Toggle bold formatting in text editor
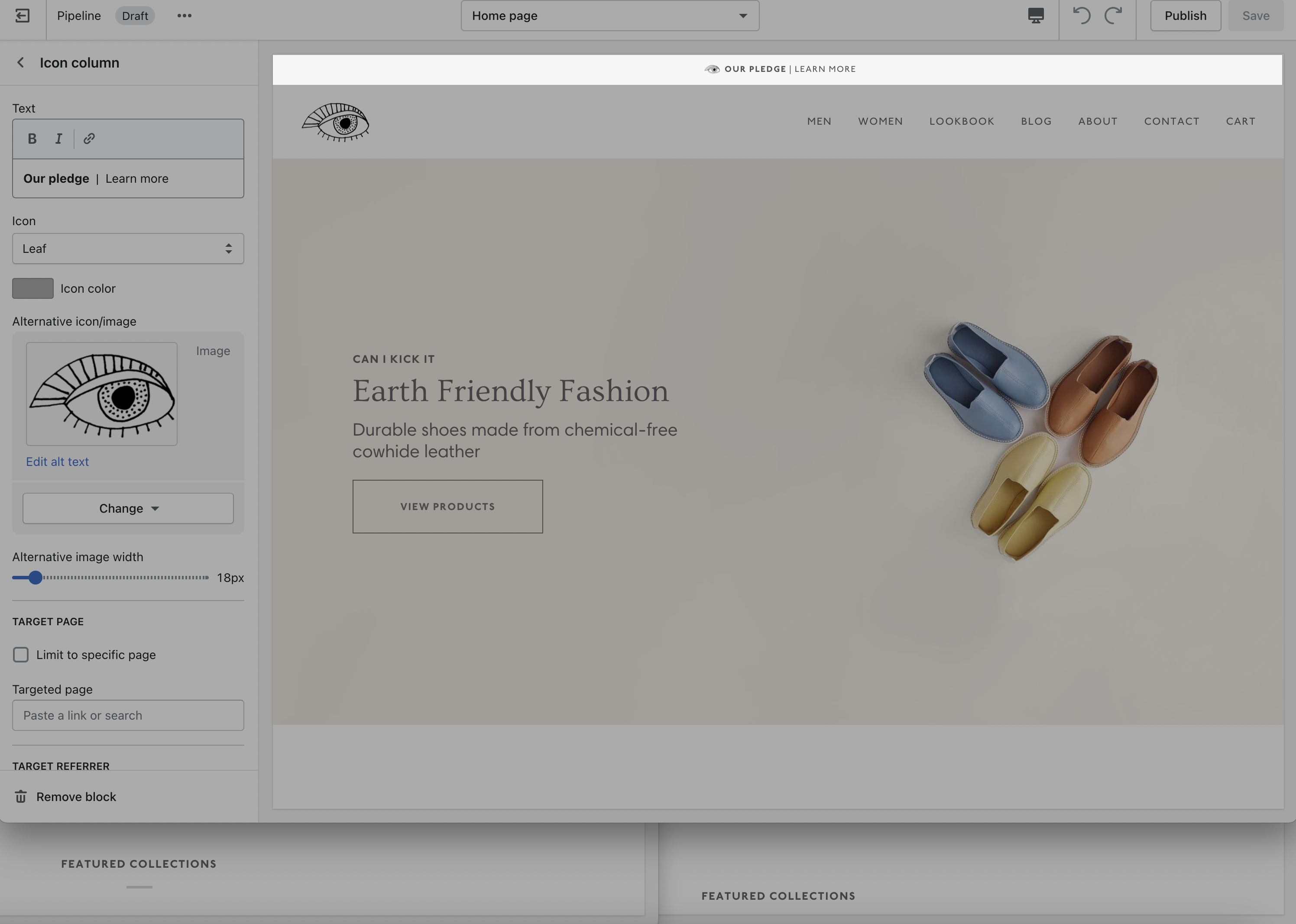Screen dimensions: 1296x924 pos(32,138)
